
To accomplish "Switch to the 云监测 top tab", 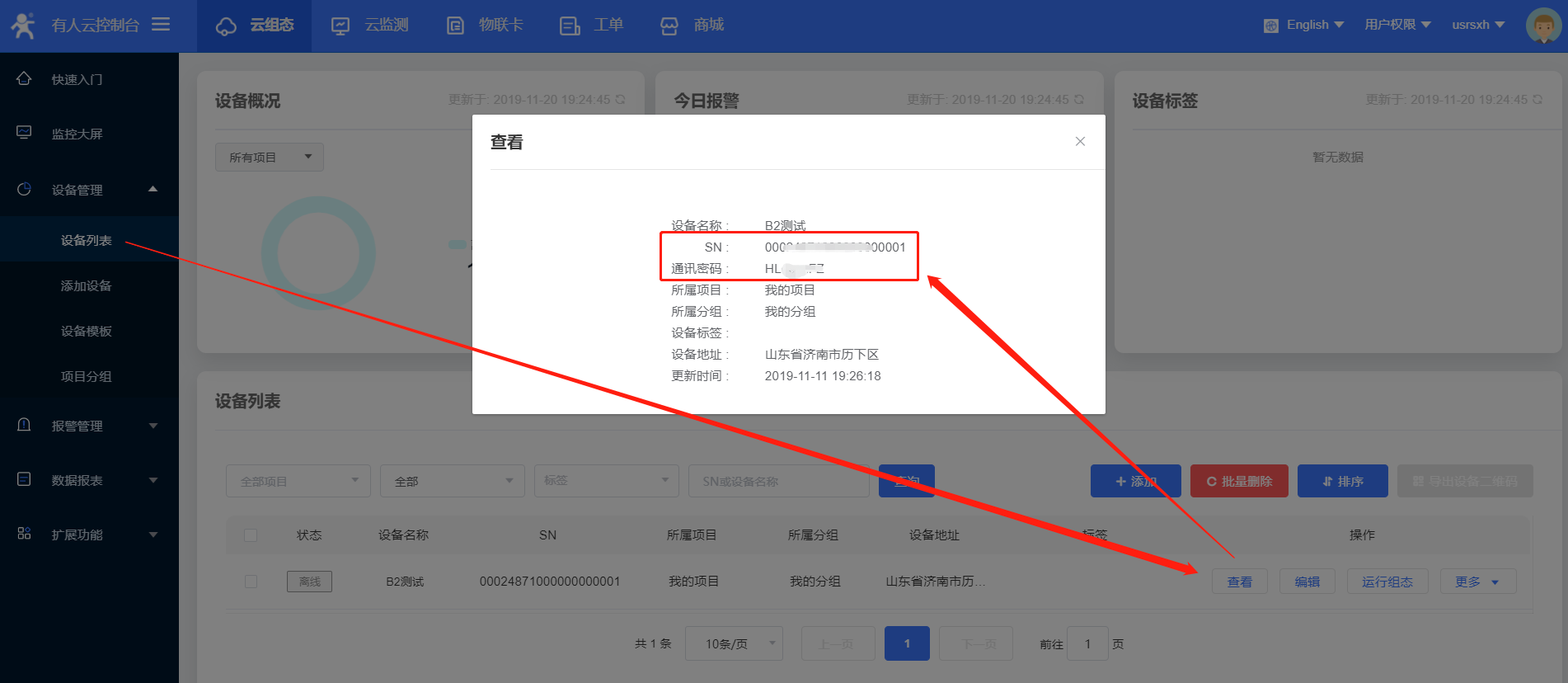I will tap(370, 26).
